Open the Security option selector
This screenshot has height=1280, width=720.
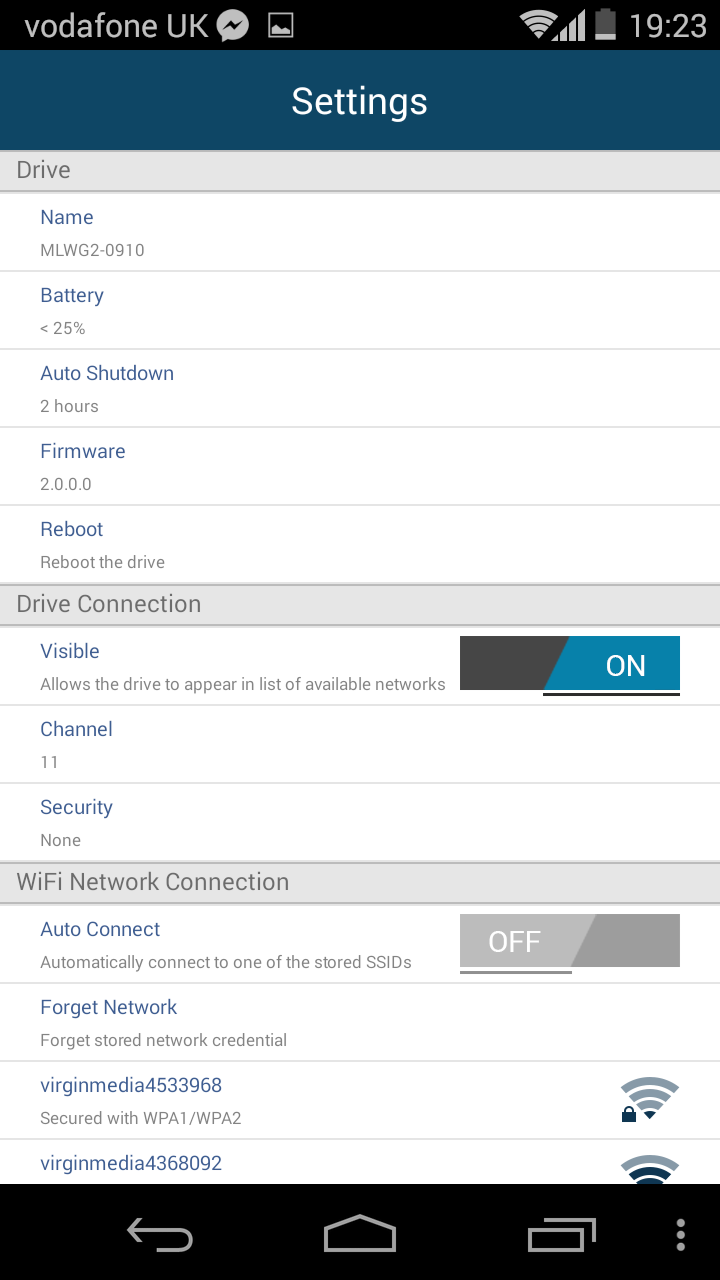(x=76, y=822)
